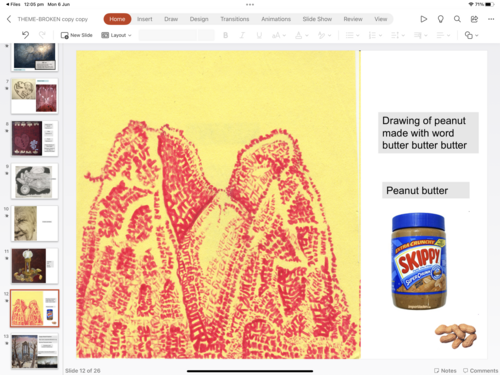
Task: Open the three-dot more options menu
Action: point(491,19)
